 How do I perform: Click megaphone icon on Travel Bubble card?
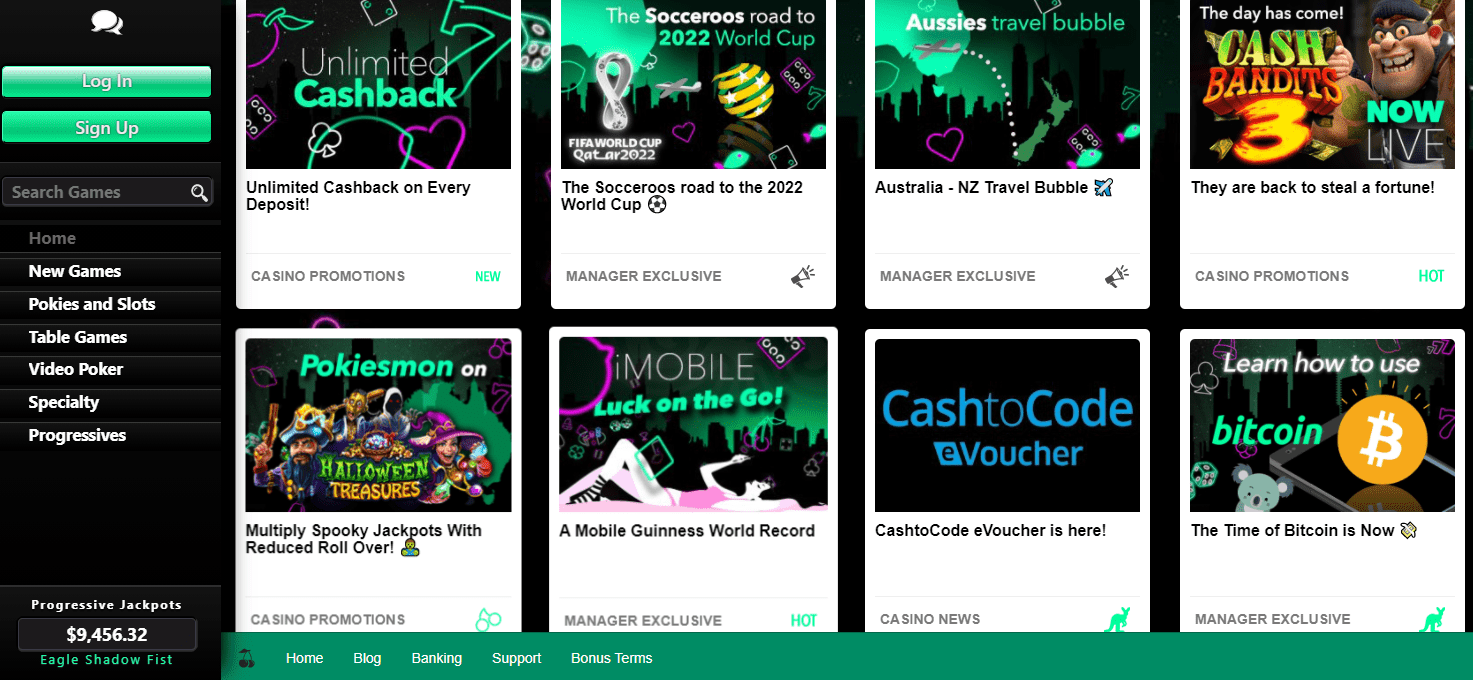[x=1117, y=277]
